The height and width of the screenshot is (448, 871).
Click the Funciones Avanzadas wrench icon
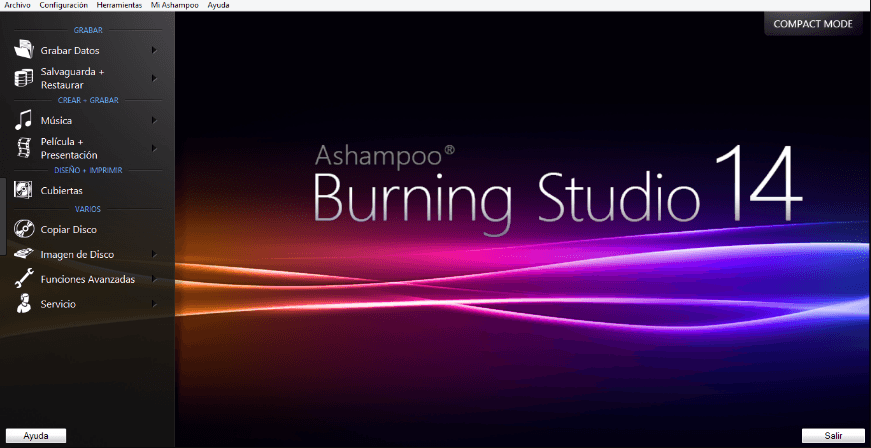pyautogui.click(x=24, y=279)
